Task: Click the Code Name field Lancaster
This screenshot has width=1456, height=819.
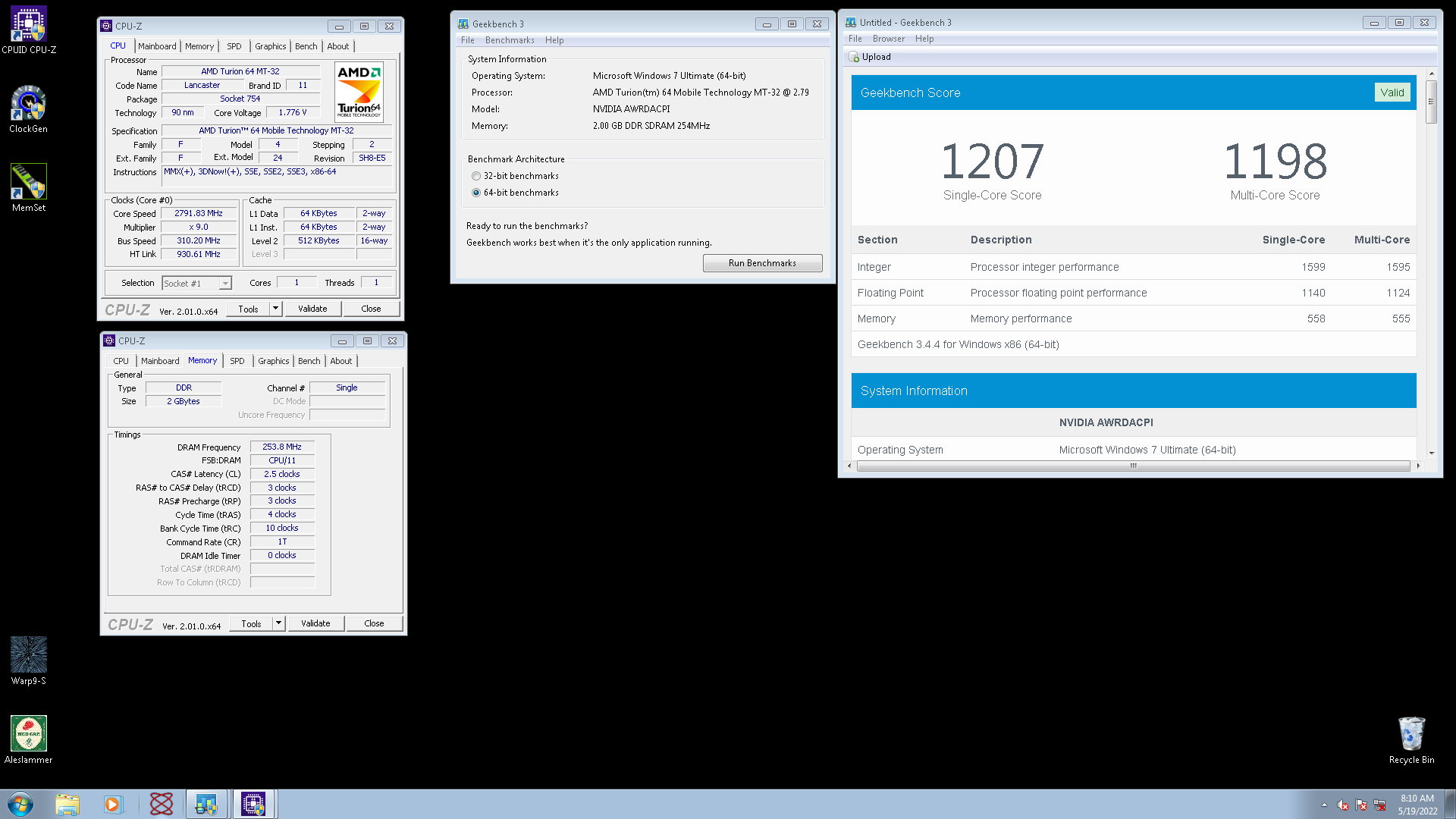Action: pos(202,86)
